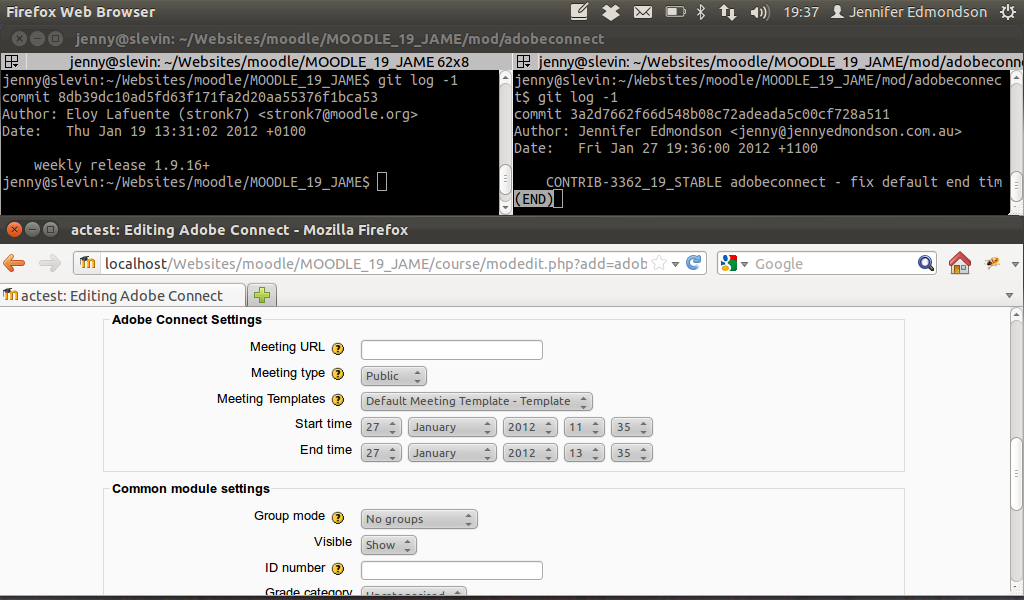Open a new tab with plus button
The width and height of the screenshot is (1024, 600).
[x=262, y=295]
